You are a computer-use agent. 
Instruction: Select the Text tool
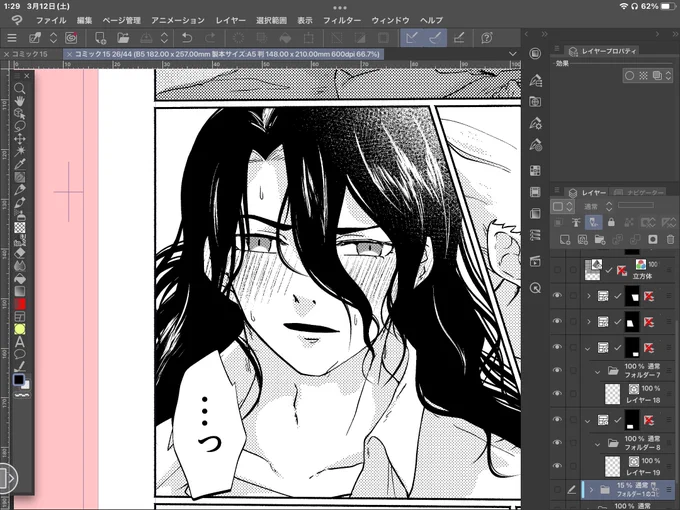point(20,342)
